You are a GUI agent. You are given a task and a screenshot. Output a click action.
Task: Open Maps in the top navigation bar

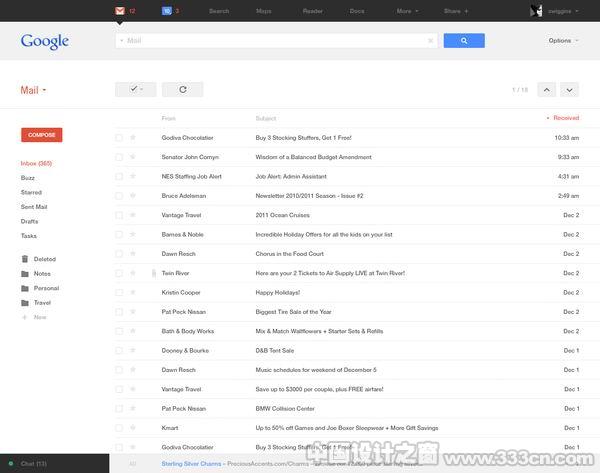[264, 11]
